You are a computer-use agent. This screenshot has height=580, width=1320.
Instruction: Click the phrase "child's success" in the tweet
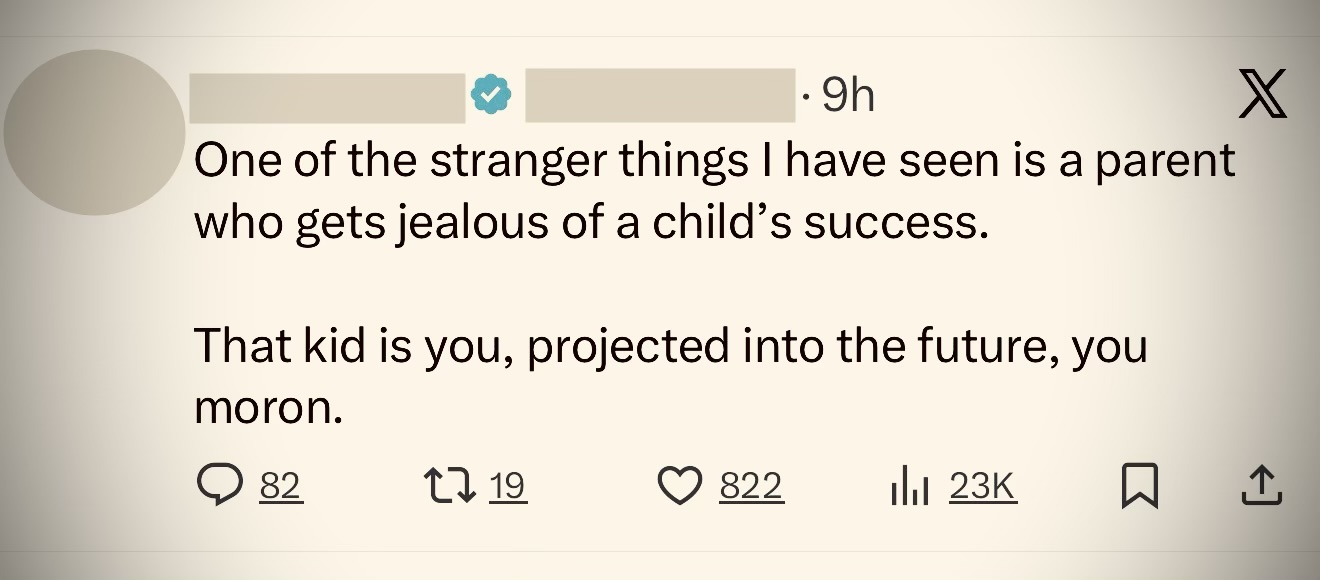[x=820, y=223]
